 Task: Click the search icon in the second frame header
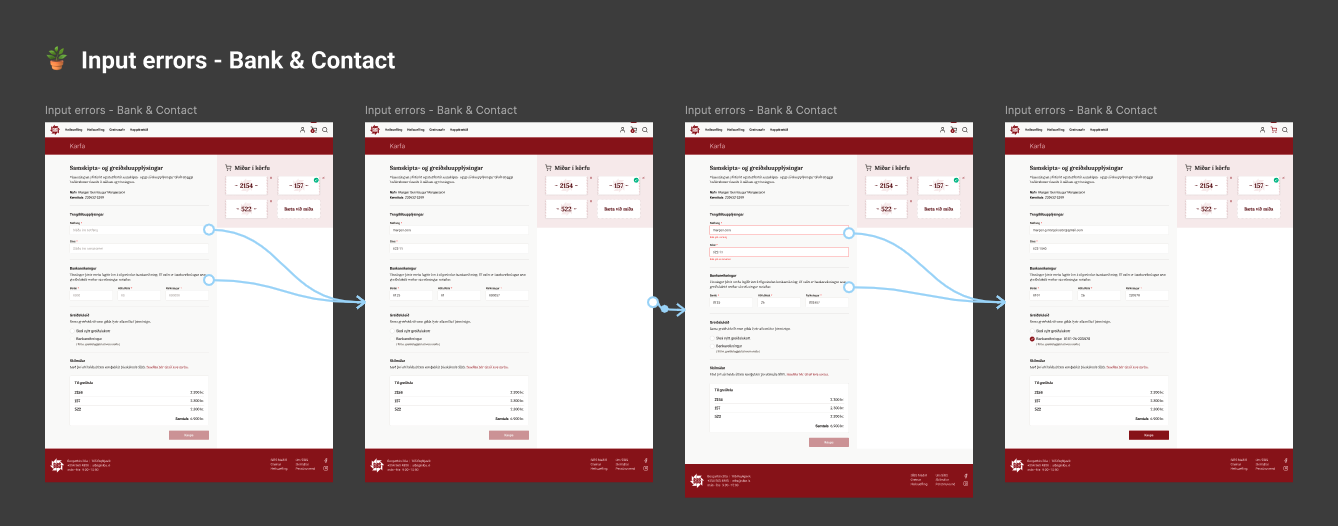645,130
